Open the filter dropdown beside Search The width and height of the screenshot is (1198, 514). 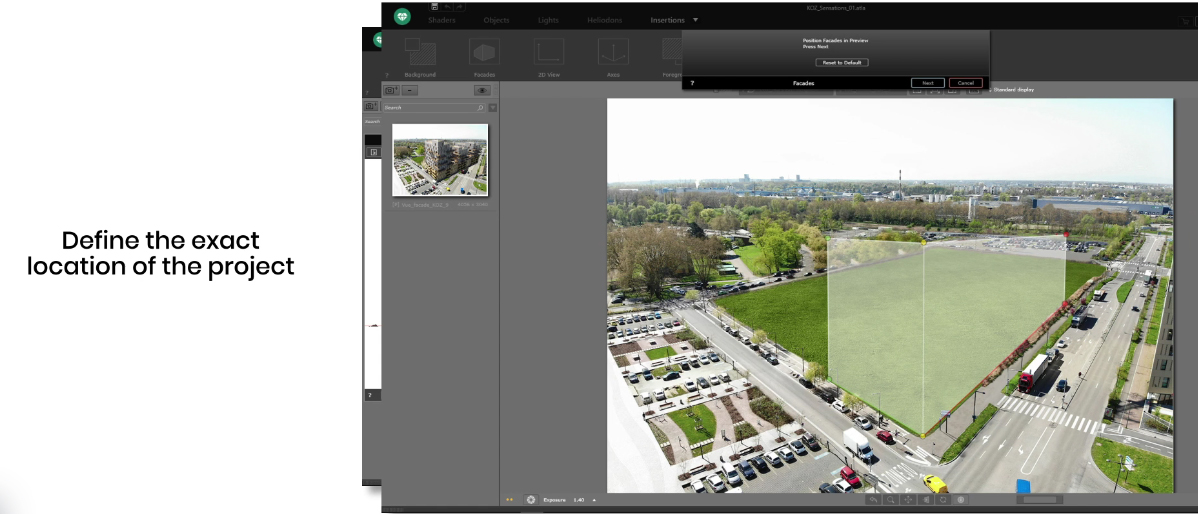point(493,108)
